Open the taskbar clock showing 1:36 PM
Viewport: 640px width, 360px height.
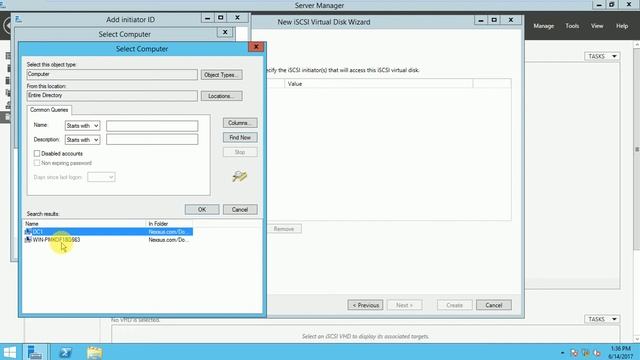pos(620,352)
